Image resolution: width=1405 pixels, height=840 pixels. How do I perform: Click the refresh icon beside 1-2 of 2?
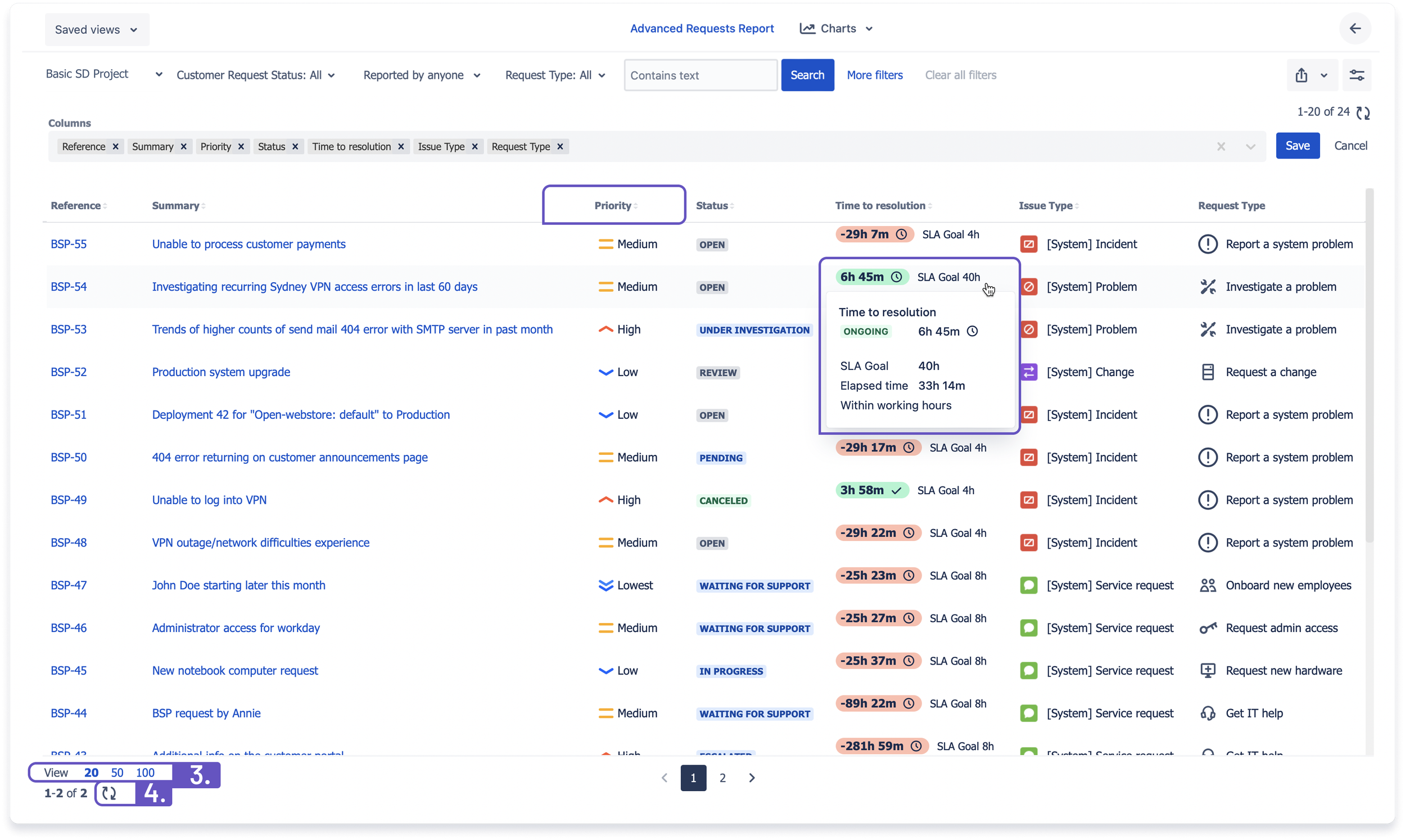click(109, 793)
